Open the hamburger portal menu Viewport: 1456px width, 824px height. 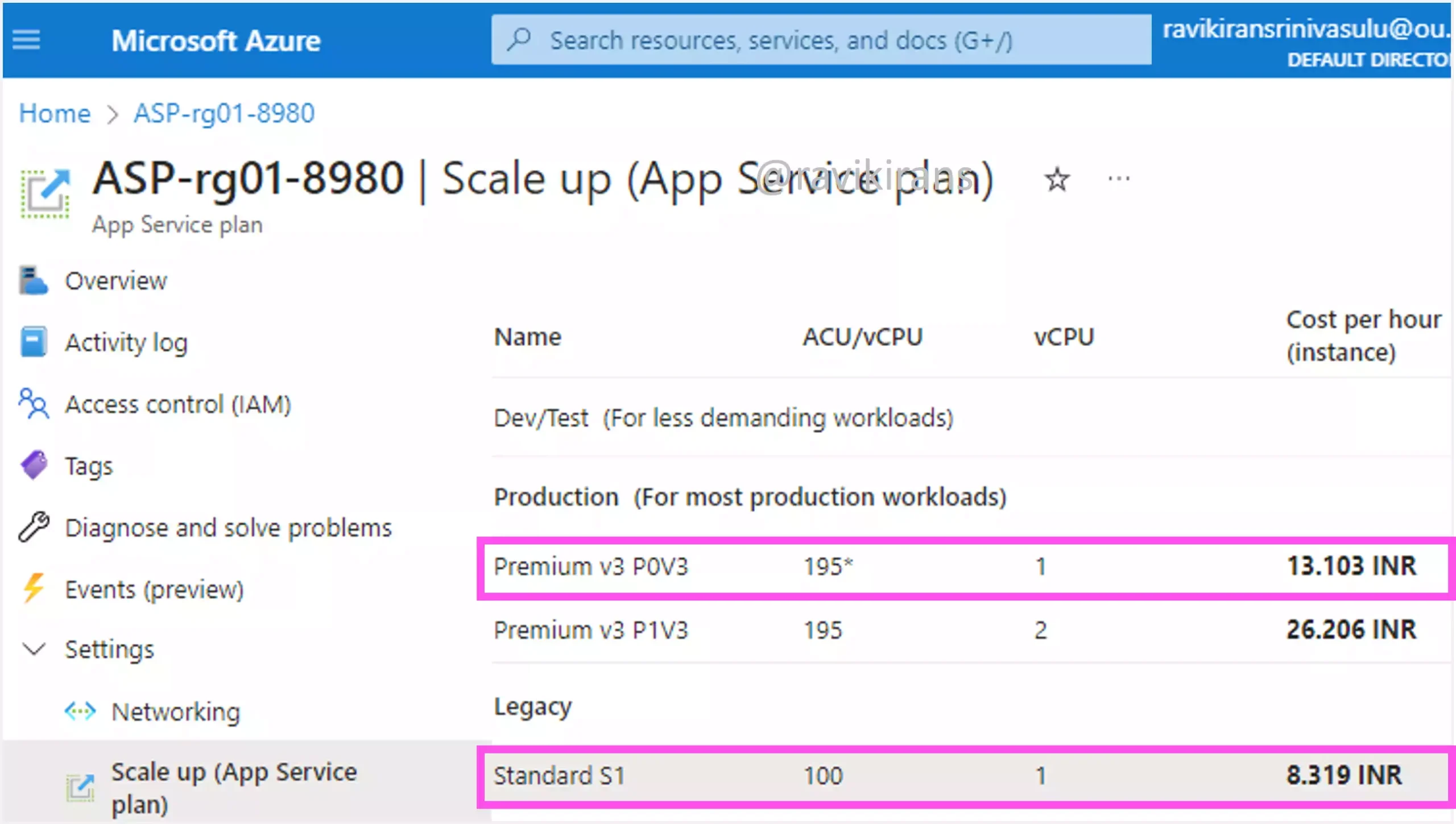[26, 40]
